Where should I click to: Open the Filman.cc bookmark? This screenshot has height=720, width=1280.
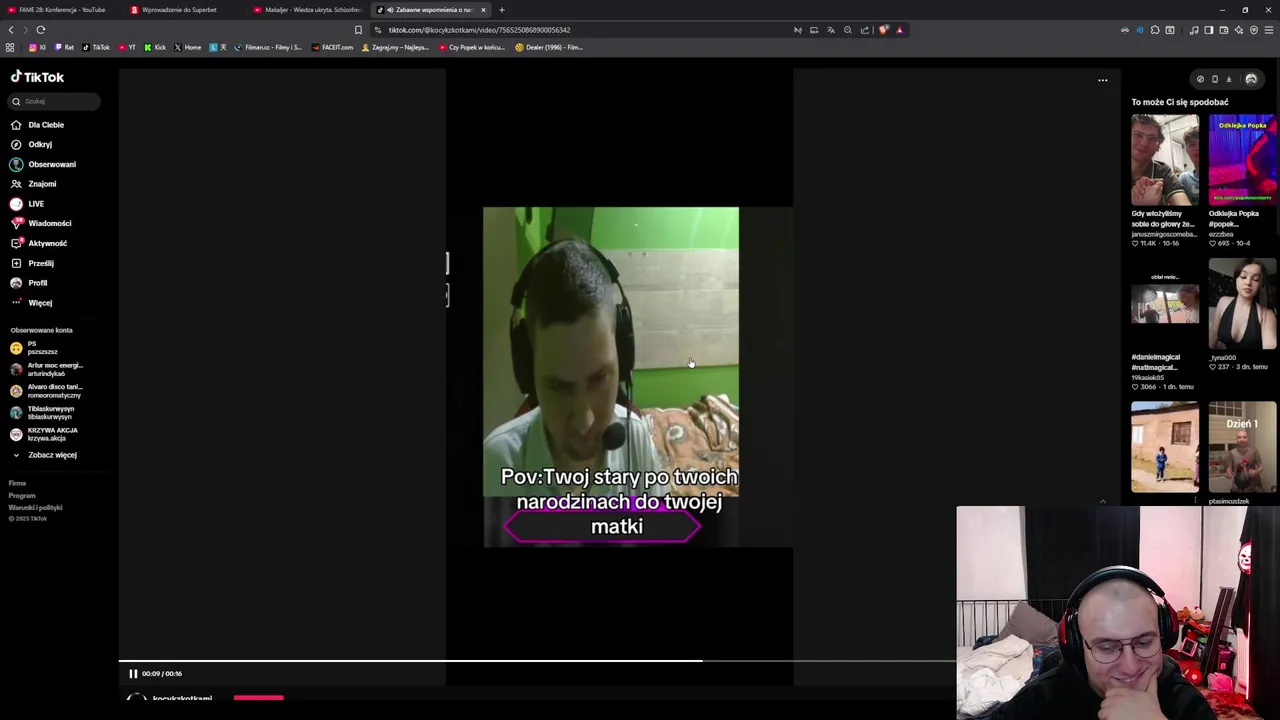268,47
